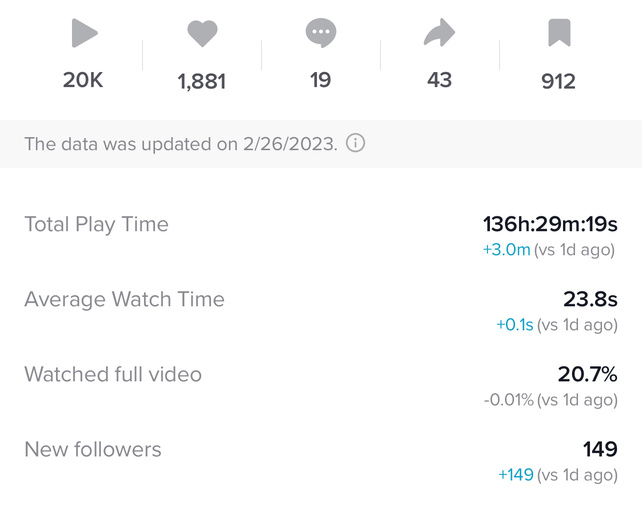Select the New followers label
This screenshot has height=509, width=642.
pyautogui.click(x=92, y=449)
